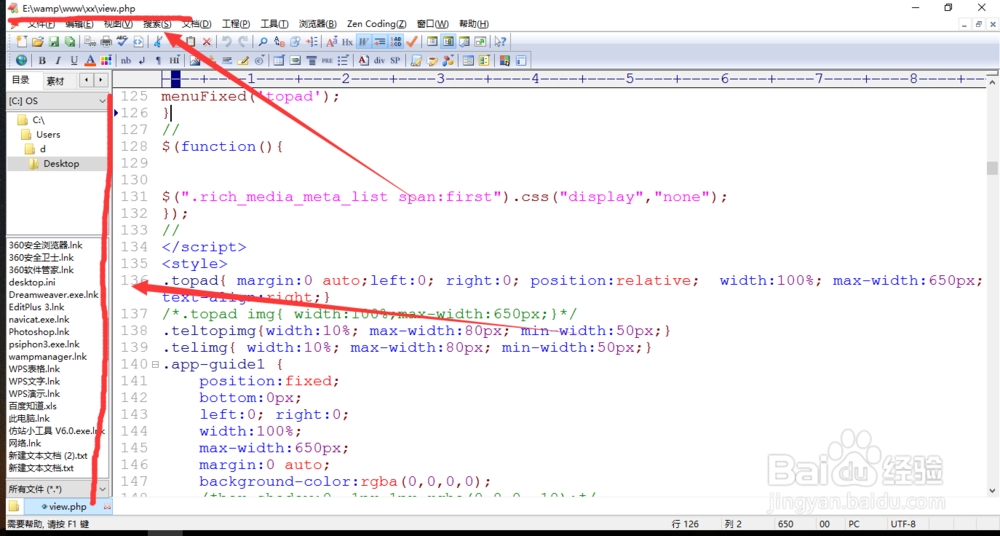Redo using the Redo arrow icon
This screenshot has width=1000, height=536.
[243, 41]
